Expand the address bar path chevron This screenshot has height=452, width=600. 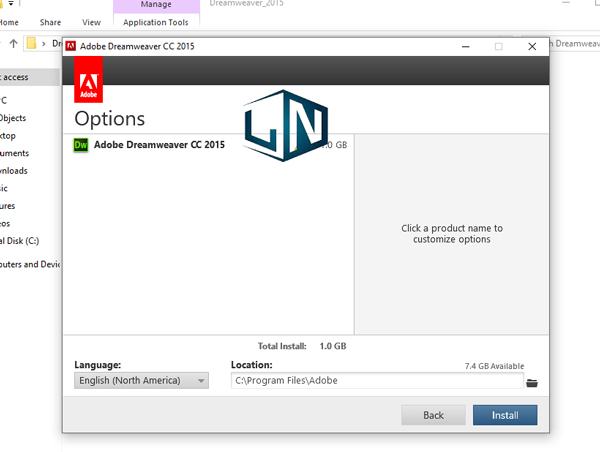coord(43,44)
